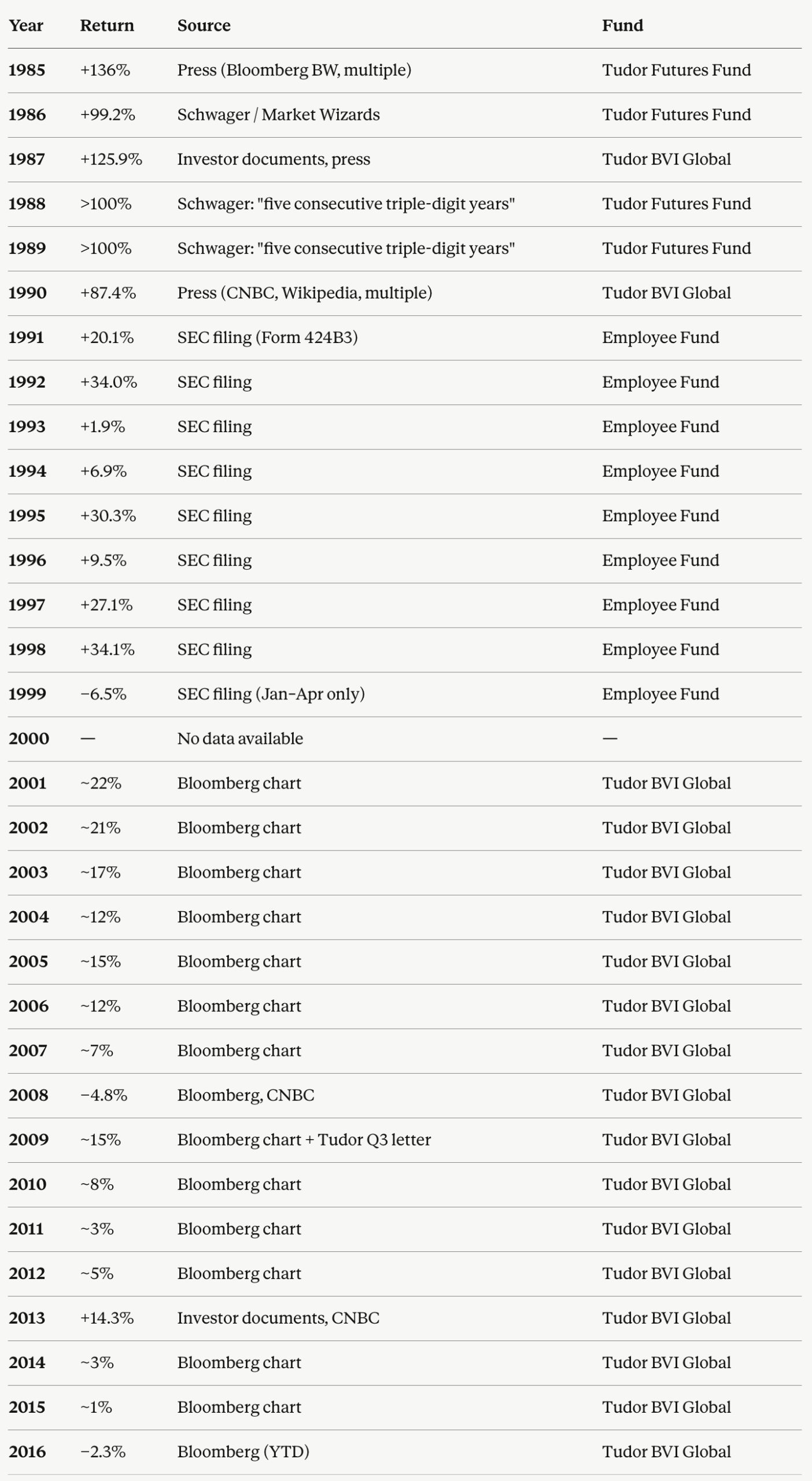Select SEC filing (Form 424B3) text
Viewport: 812px width, 1481px height.
tap(267, 337)
